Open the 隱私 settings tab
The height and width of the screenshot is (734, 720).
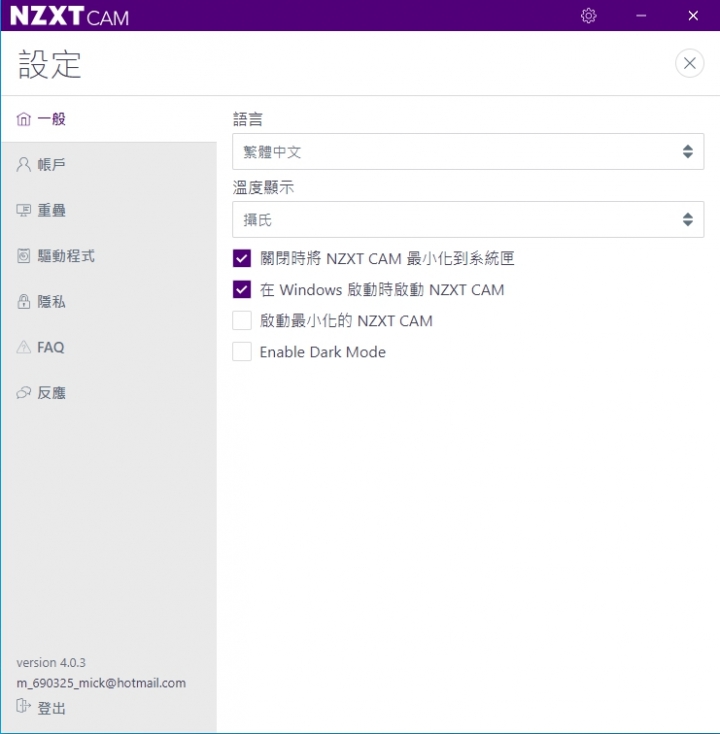tap(109, 301)
